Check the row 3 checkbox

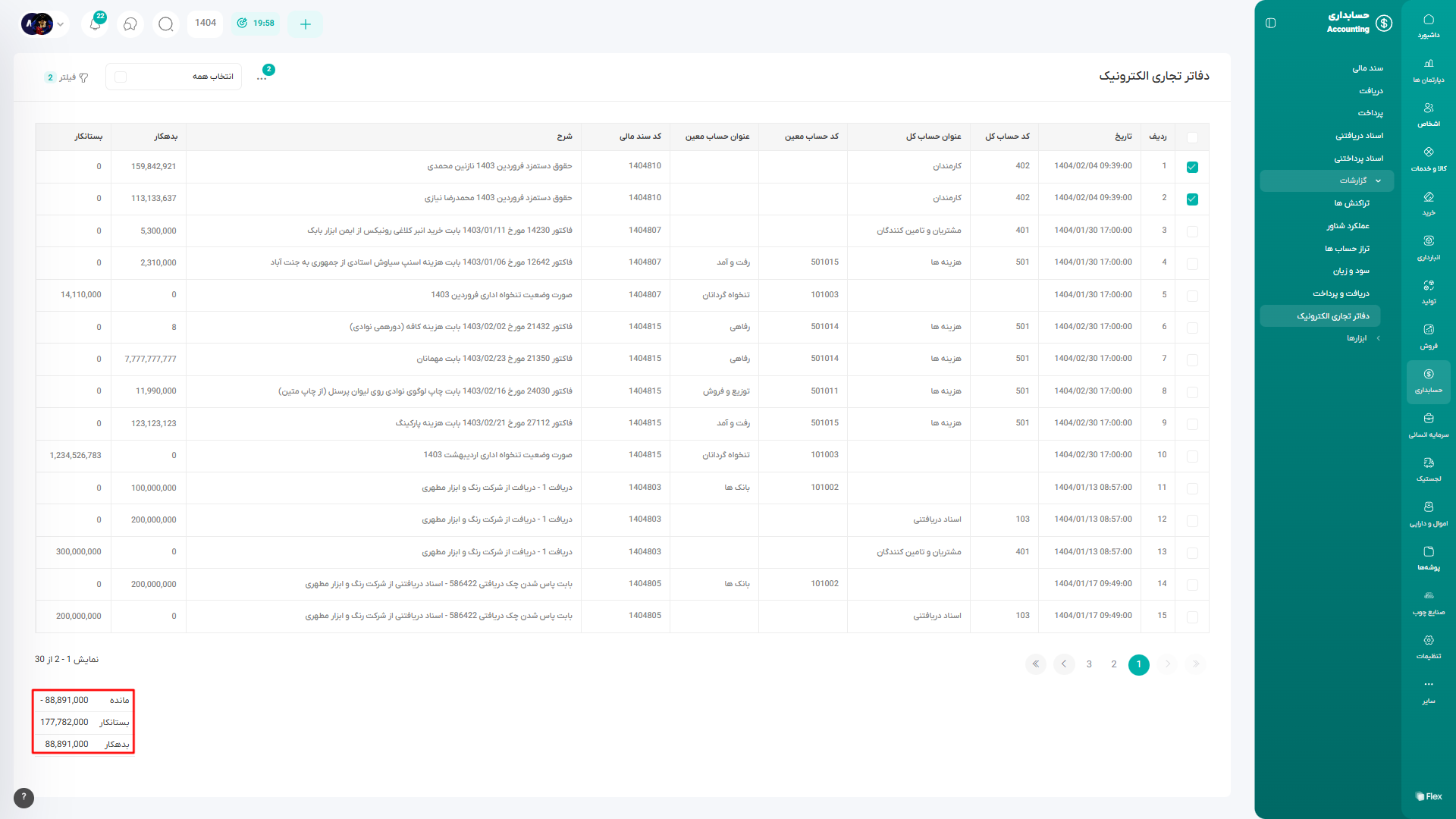coord(1192,231)
